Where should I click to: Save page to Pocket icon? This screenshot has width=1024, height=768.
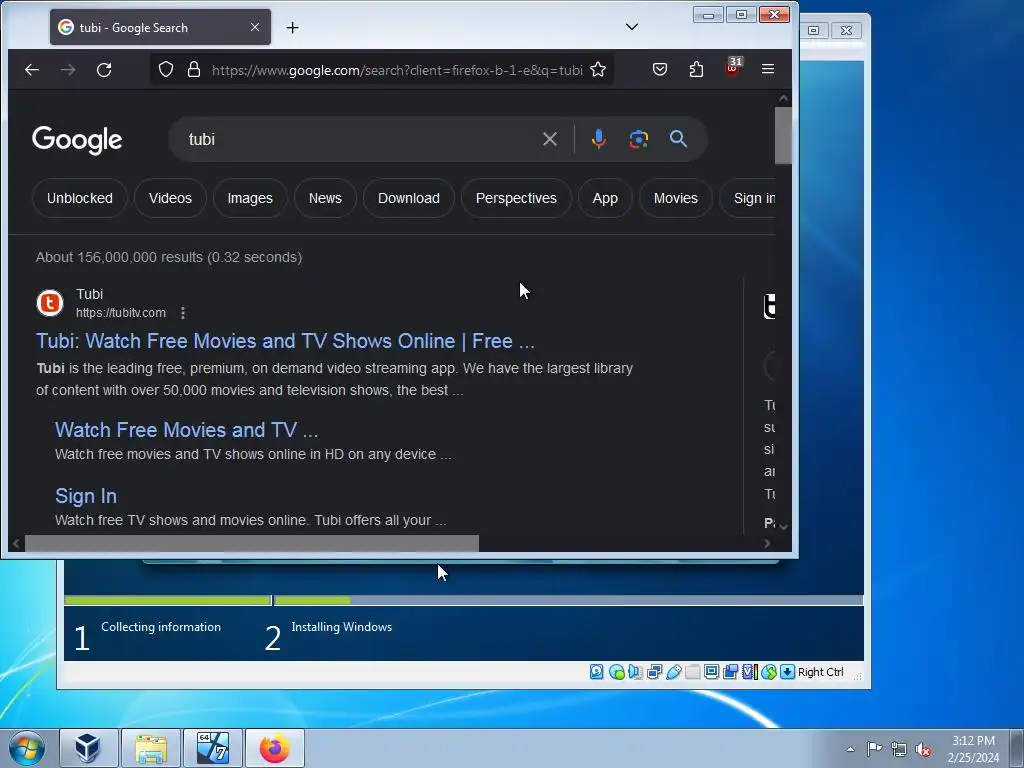660,69
